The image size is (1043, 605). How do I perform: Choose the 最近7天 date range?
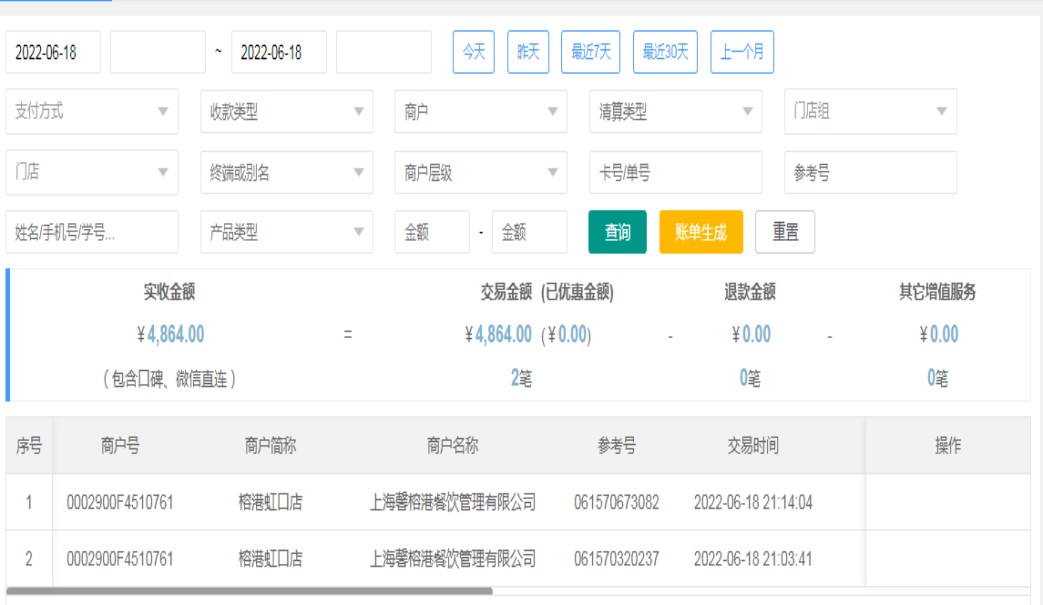click(x=590, y=52)
